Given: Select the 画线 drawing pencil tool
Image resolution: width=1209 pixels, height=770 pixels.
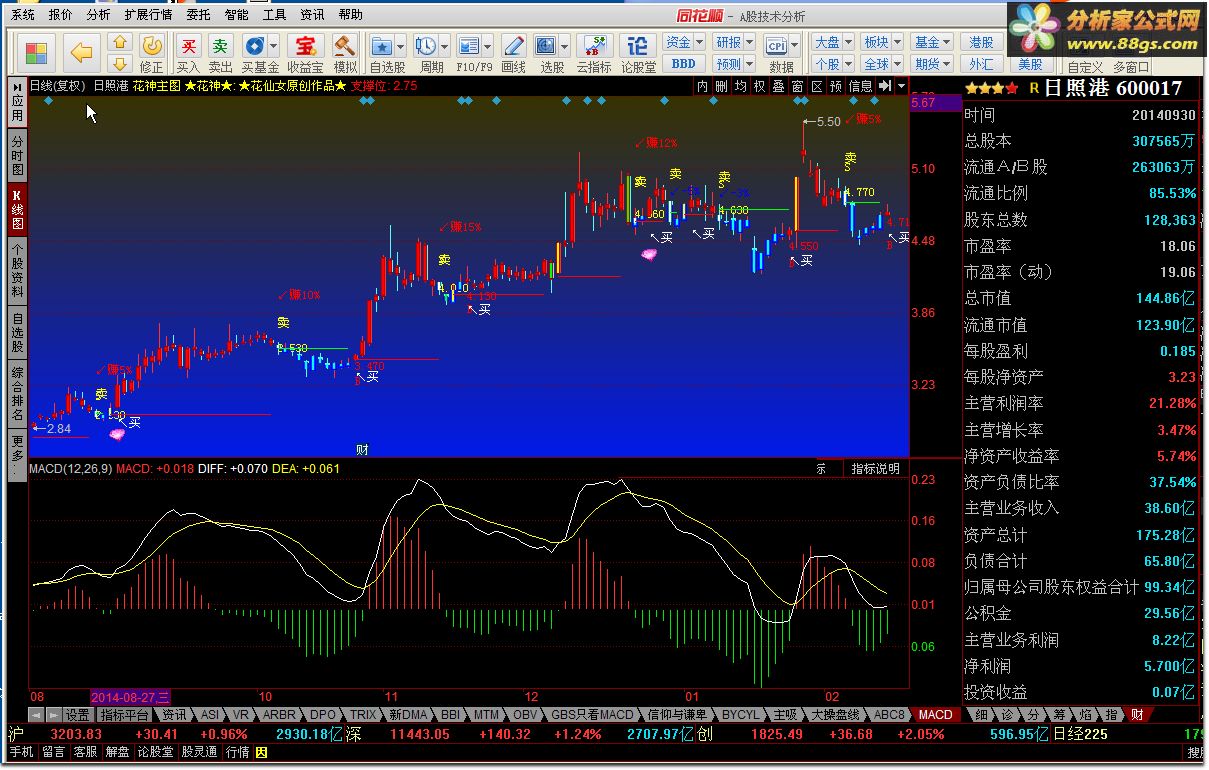Looking at the screenshot, I should tap(513, 52).
